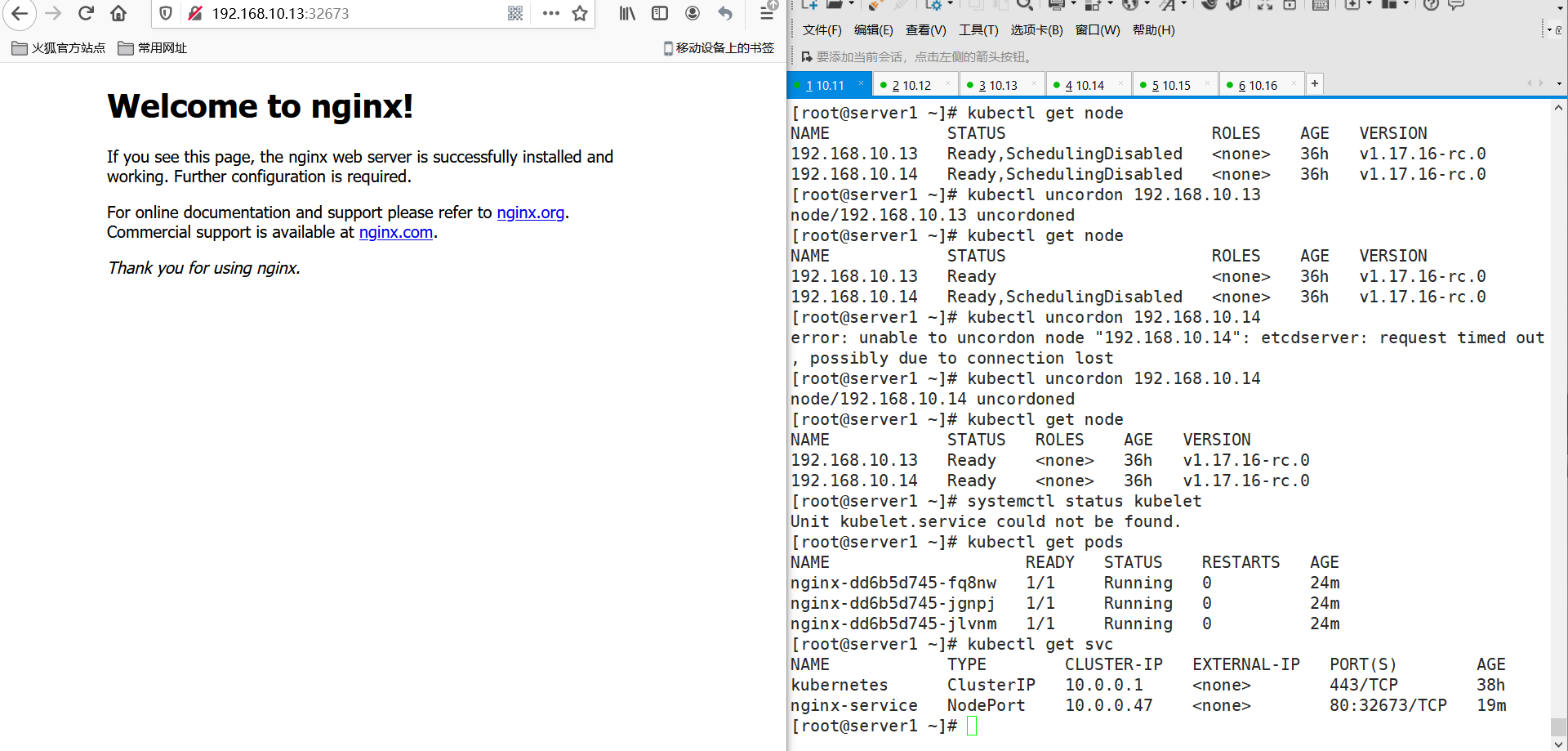Click terminal search magnifier icon
Viewport: 1568px width, 751px height.
point(1025,4)
